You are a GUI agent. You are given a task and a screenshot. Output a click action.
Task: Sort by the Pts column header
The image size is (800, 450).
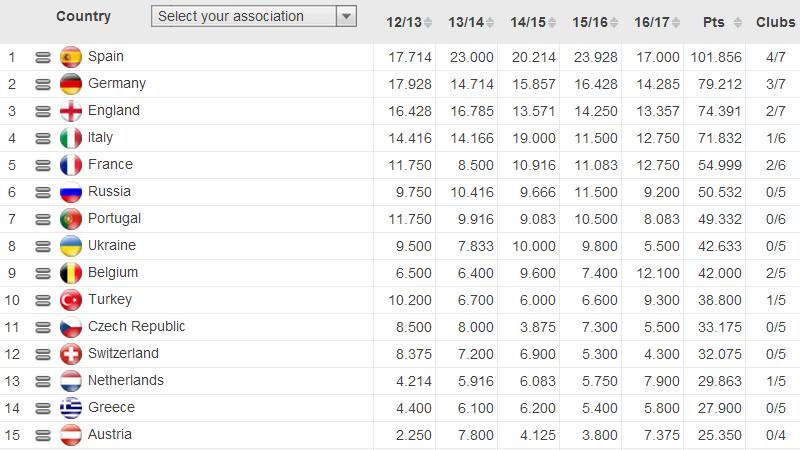pyautogui.click(x=713, y=21)
